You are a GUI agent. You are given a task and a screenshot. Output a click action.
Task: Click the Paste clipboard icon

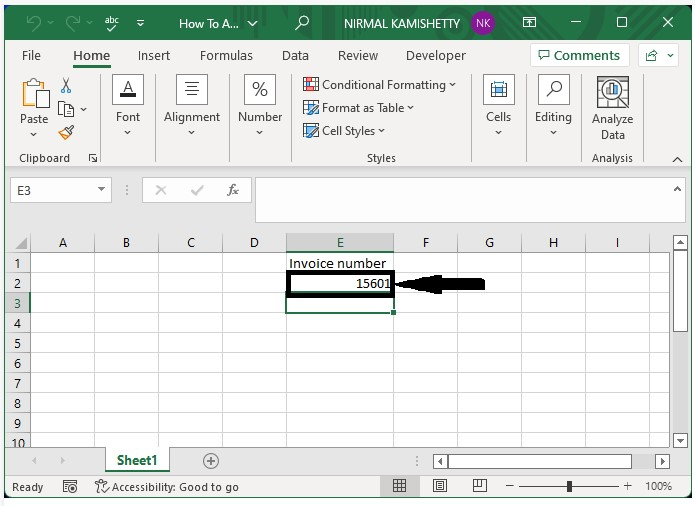35,93
